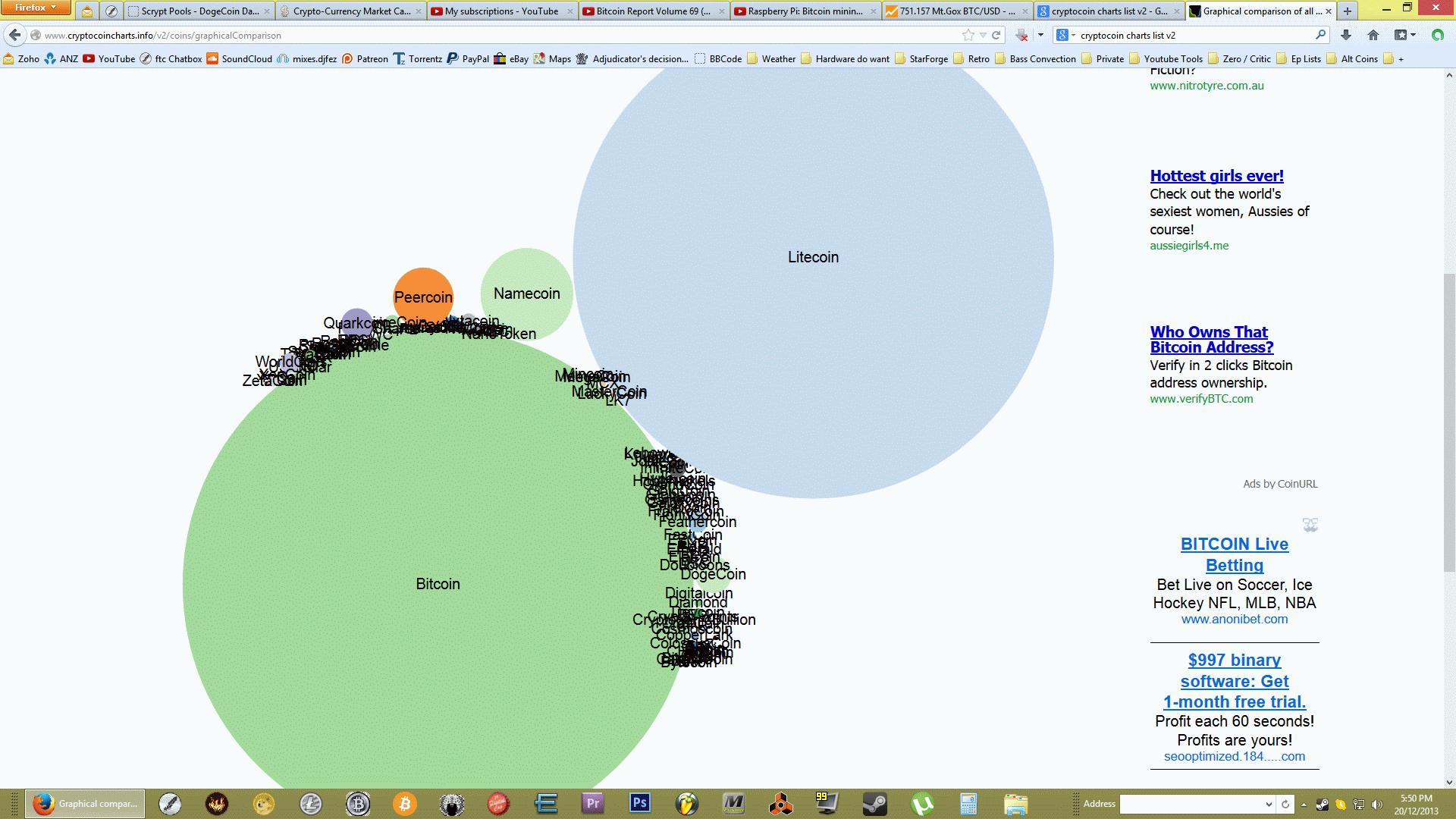The image size is (1456, 819).
Task: Open File Explorer from taskbar
Action: click(1015, 803)
